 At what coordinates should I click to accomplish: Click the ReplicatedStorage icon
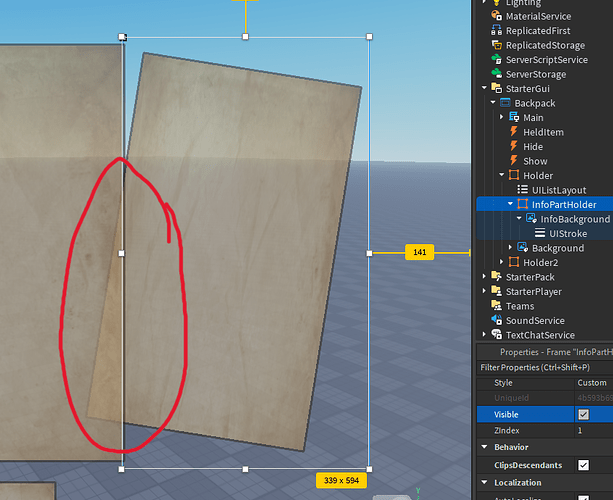tap(496, 45)
